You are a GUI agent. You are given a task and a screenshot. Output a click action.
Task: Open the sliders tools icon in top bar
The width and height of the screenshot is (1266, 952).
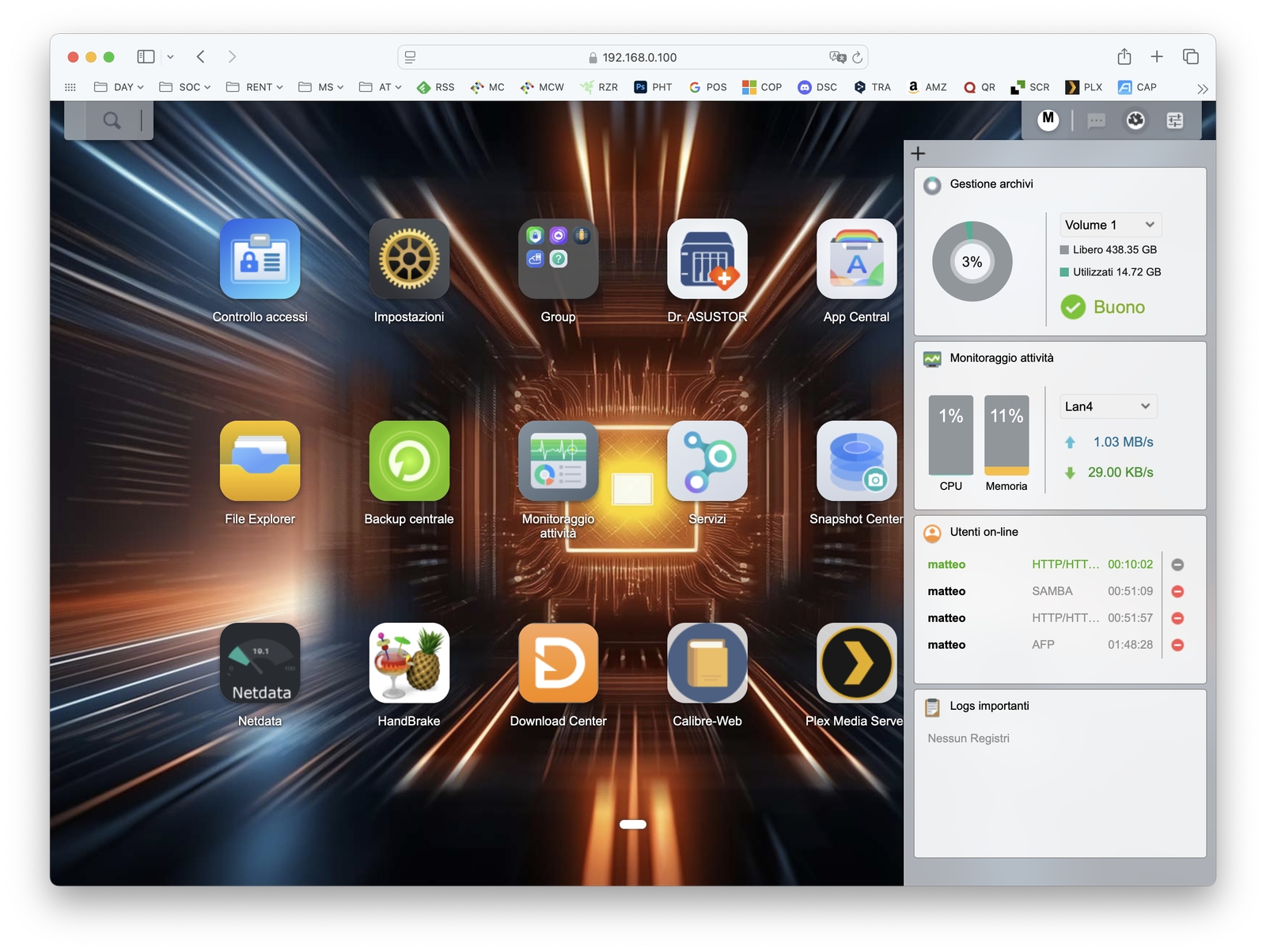1175,120
